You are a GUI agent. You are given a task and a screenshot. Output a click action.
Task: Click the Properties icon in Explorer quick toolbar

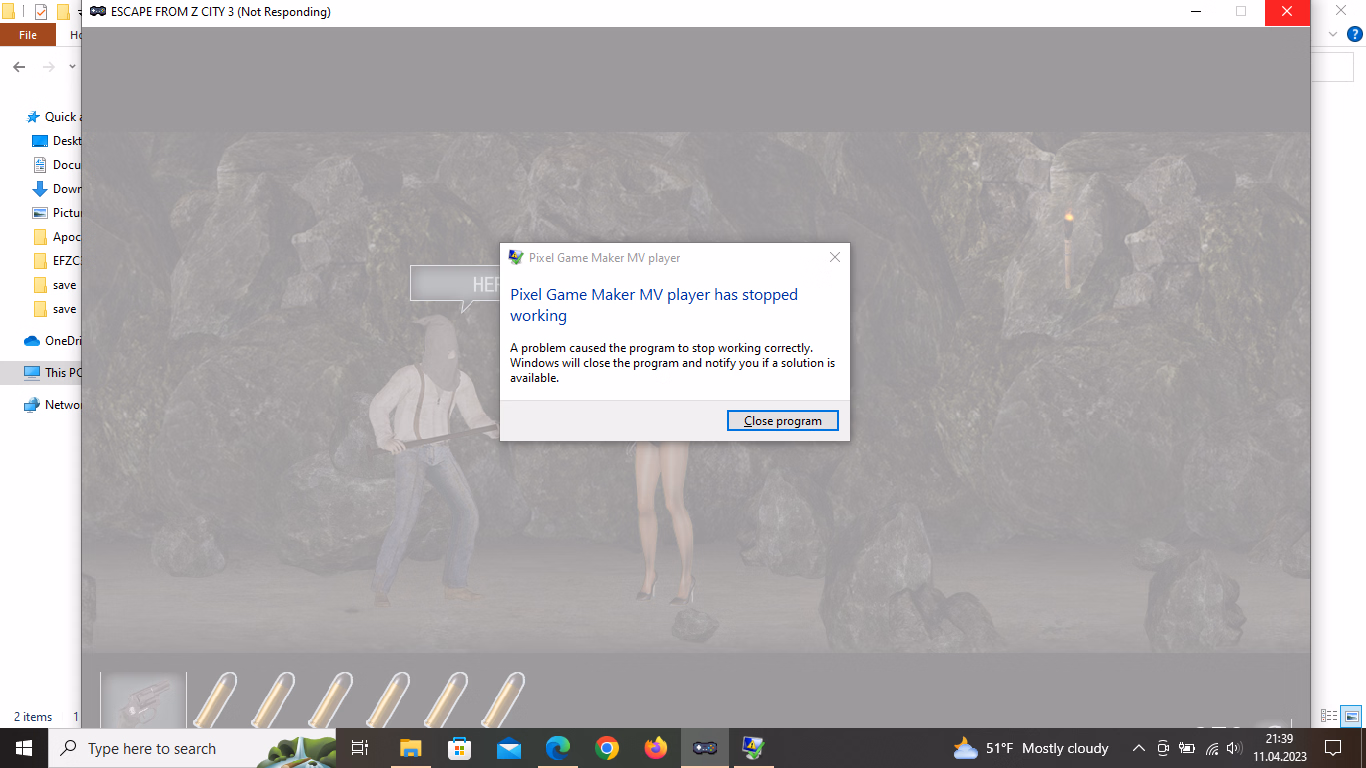click(41, 12)
